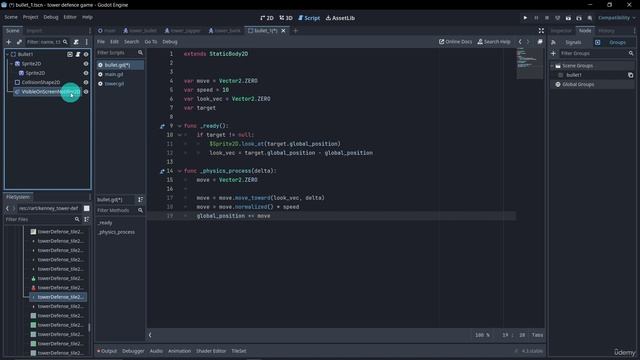Toggle visibility of child Sprite2D node
640x360 pixels.
click(x=86, y=73)
